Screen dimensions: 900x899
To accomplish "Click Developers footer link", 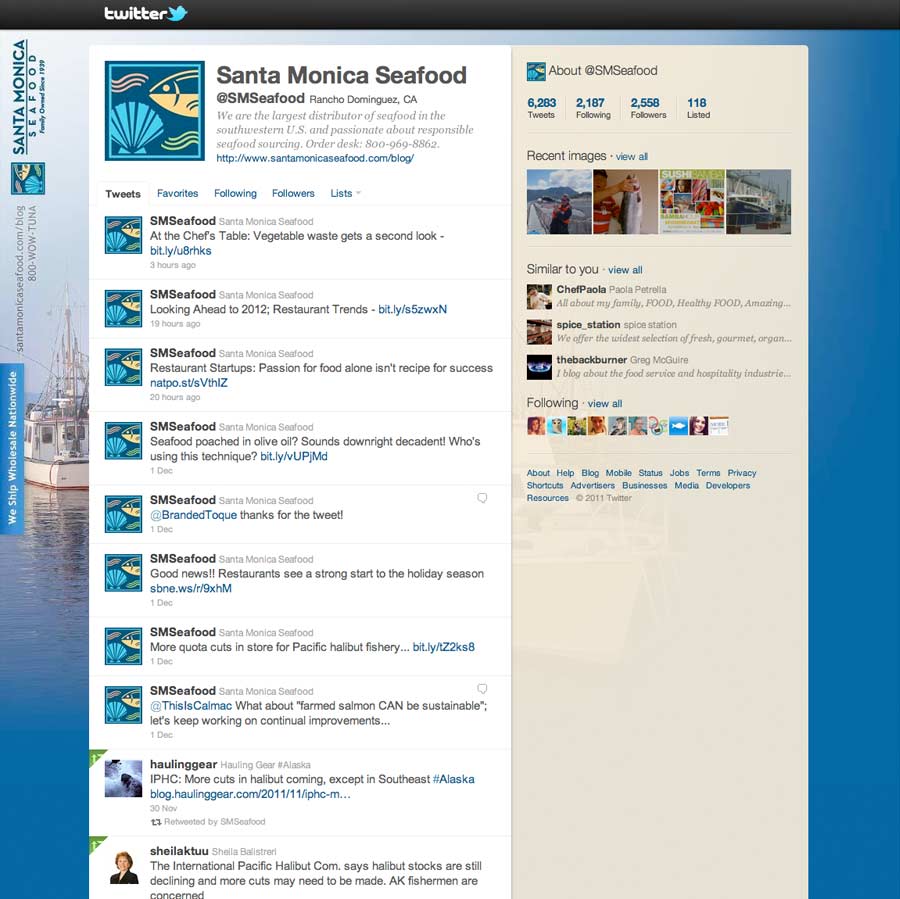I will pyautogui.click(x=728, y=486).
